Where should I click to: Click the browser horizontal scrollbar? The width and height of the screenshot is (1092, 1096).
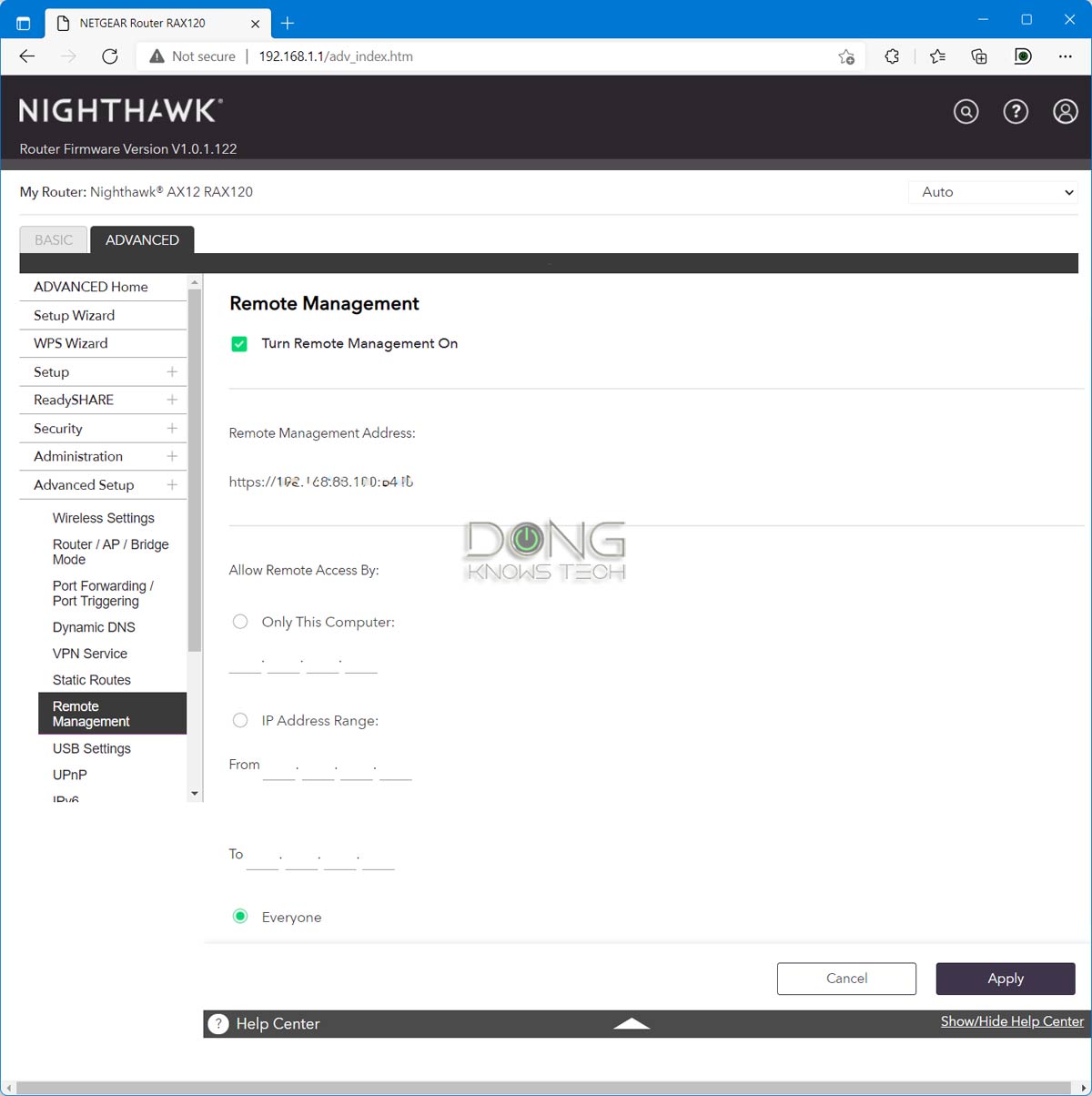click(x=544, y=1088)
